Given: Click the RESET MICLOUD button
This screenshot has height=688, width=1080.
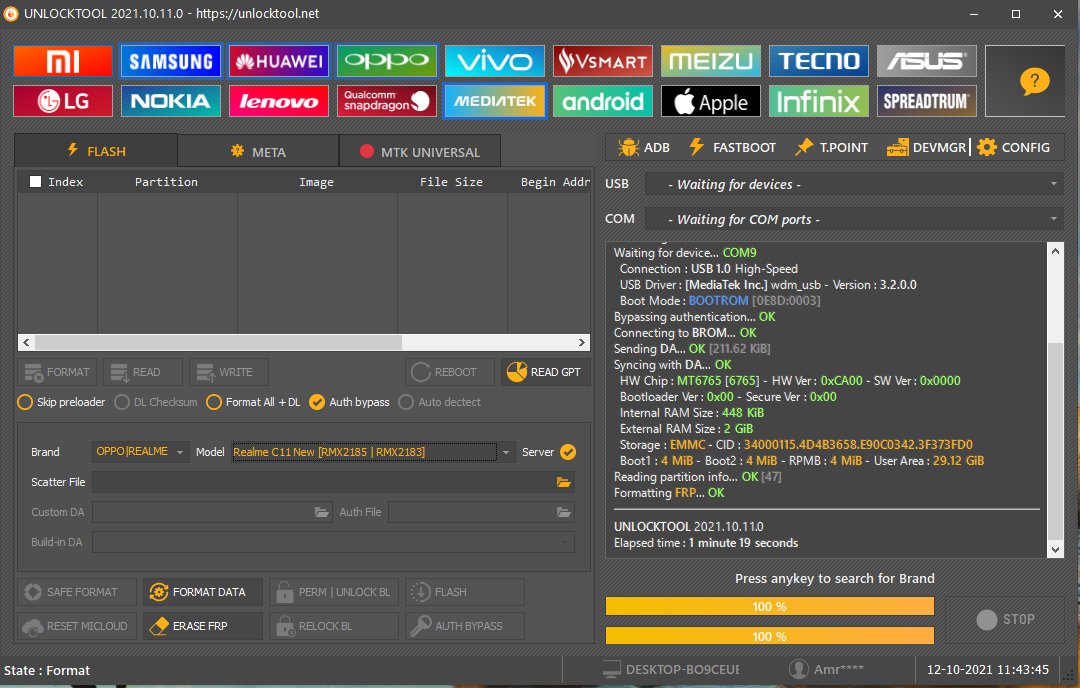Looking at the screenshot, I should pyautogui.click(x=77, y=626).
